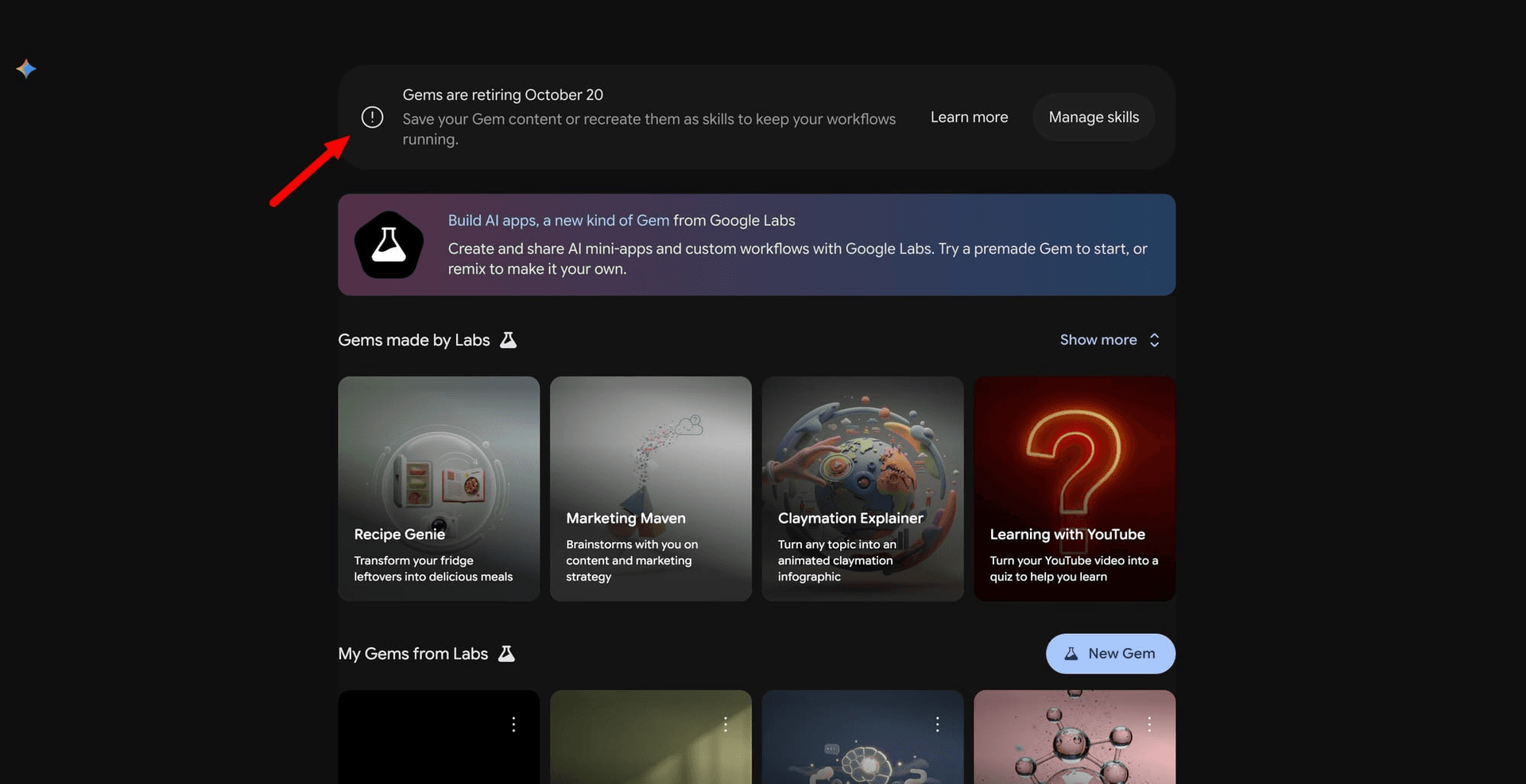Expand Gems list with Show more

click(1098, 340)
